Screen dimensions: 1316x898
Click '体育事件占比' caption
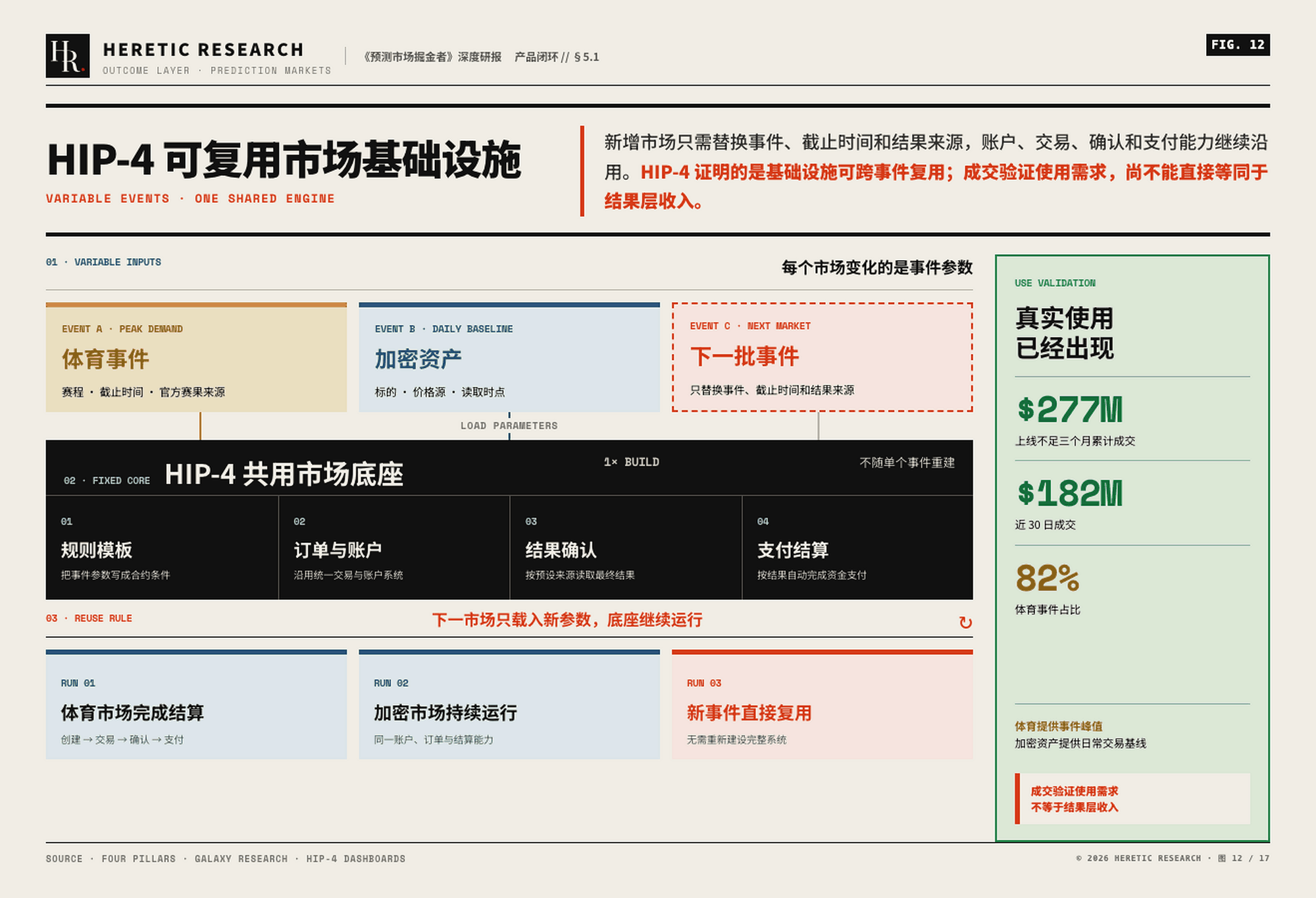pos(1048,610)
